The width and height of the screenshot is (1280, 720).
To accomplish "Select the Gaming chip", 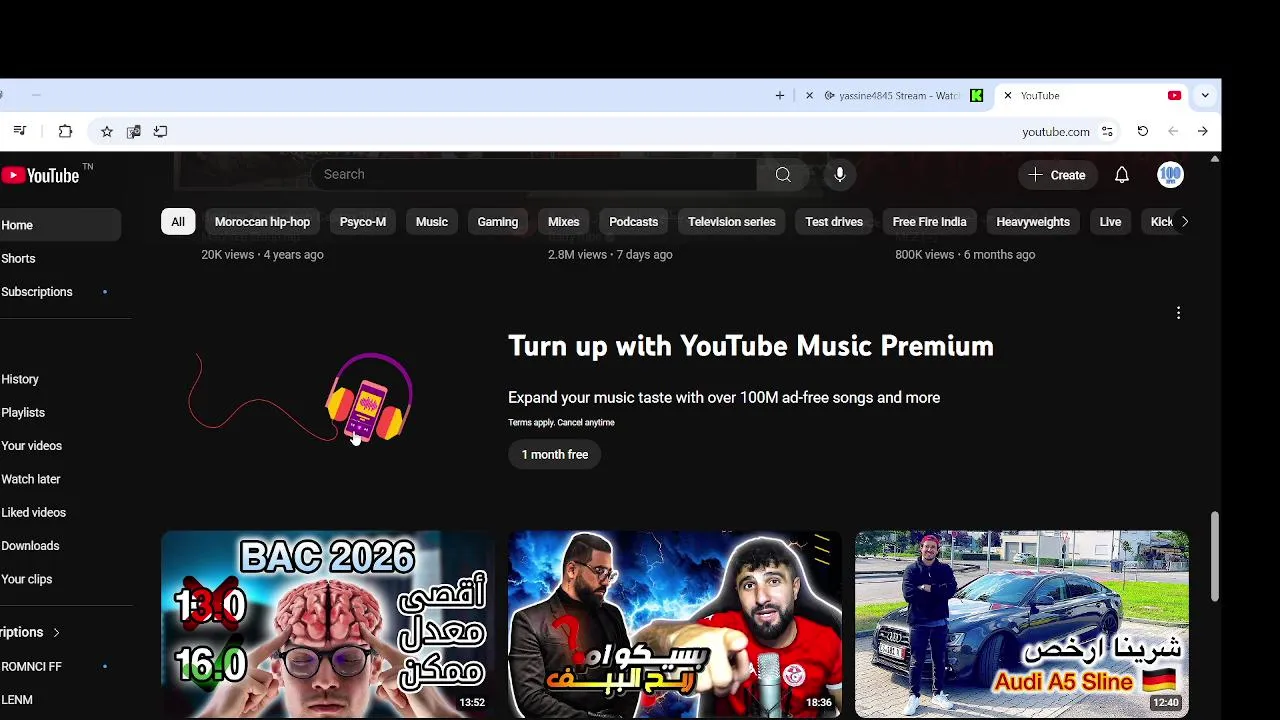I will [x=498, y=222].
